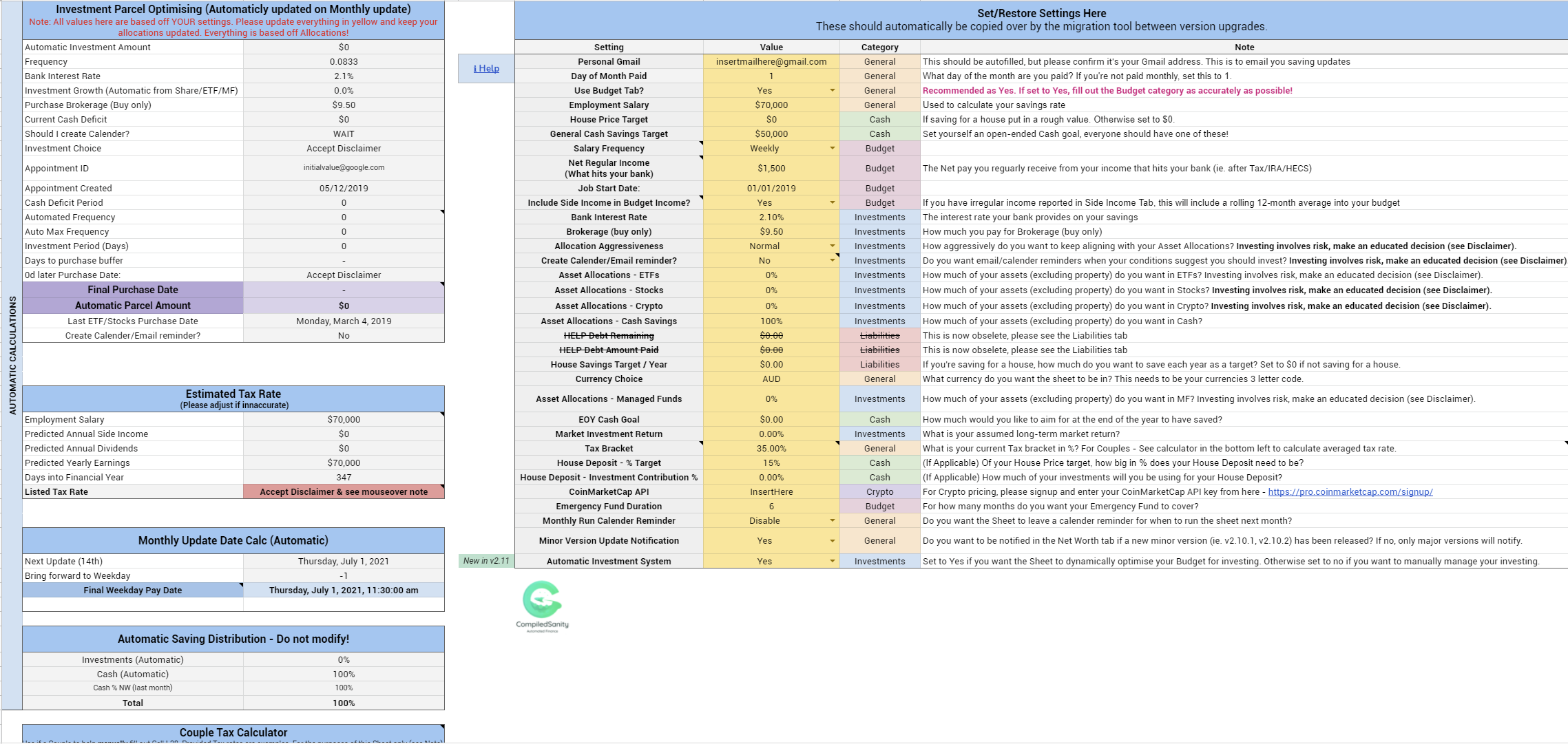This screenshot has height=744, width=1568.
Task: Select CoinMarketCap API InsertHere cell
Action: point(771,491)
